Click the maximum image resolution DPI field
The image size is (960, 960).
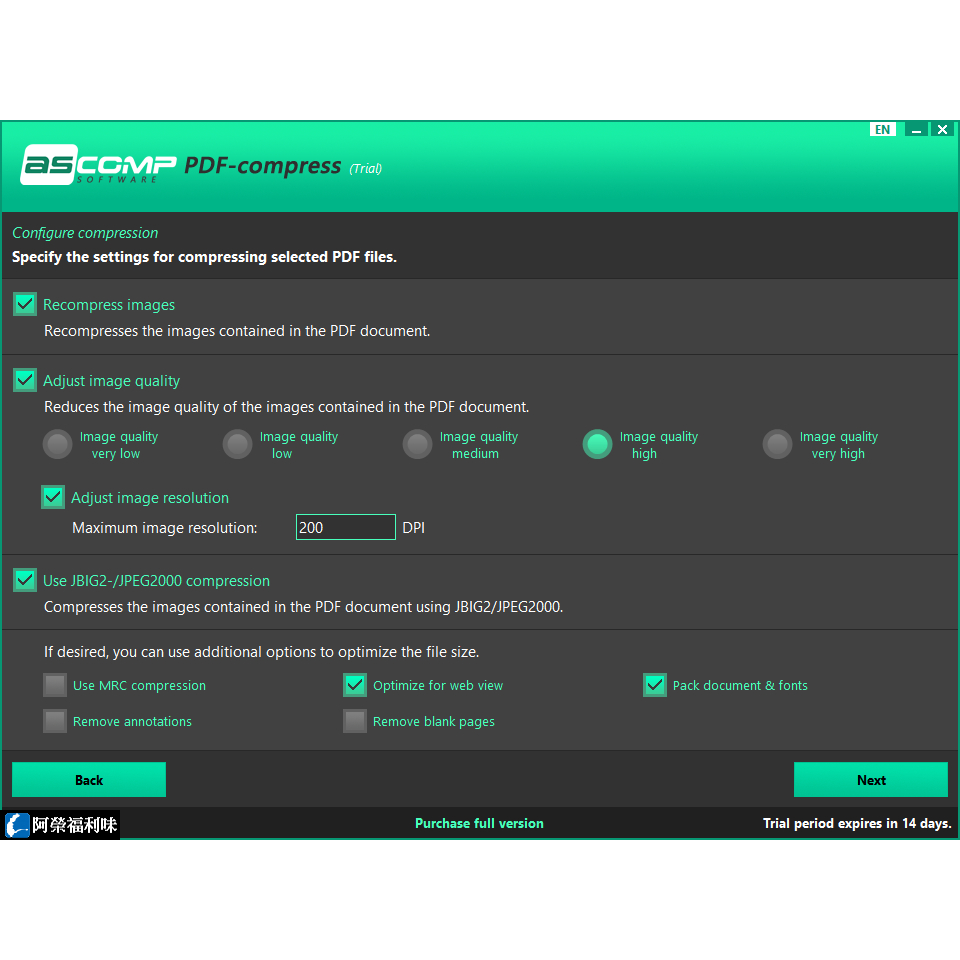coord(346,527)
